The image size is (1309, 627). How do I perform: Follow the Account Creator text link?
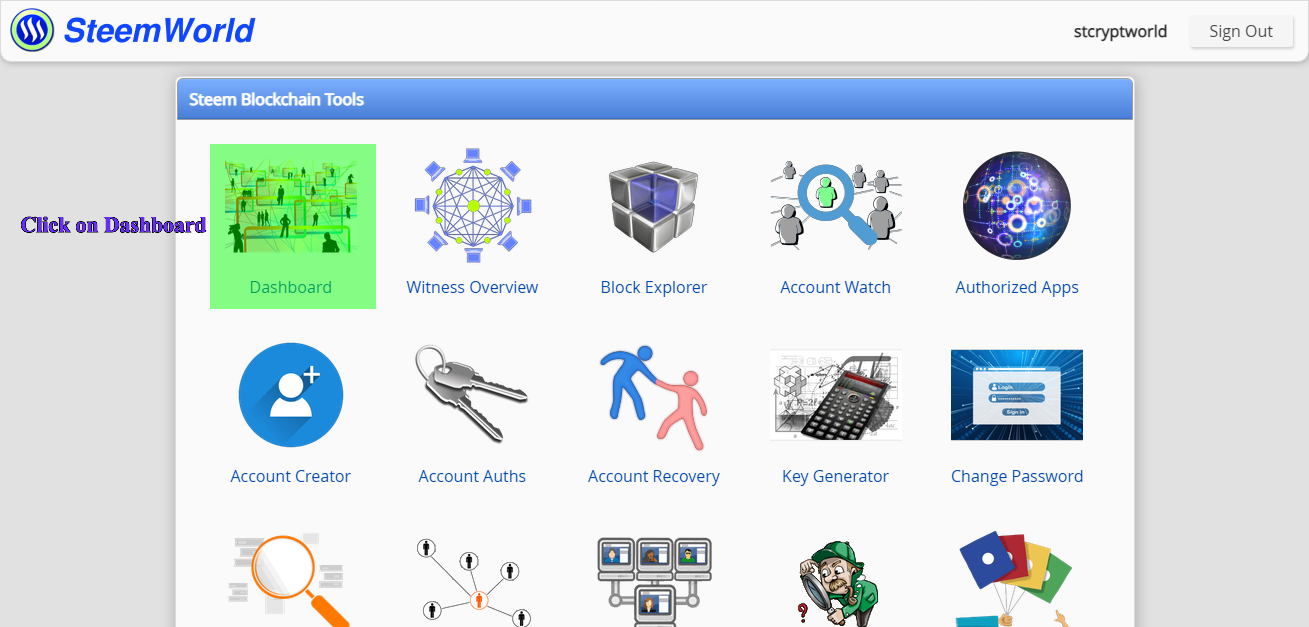click(291, 476)
